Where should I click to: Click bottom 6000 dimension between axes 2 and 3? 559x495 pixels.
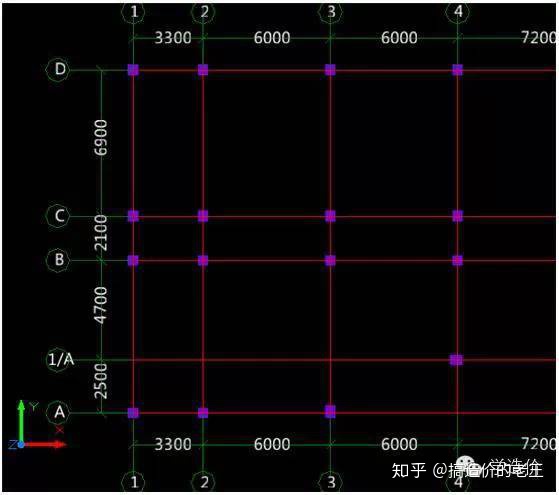[272, 444]
